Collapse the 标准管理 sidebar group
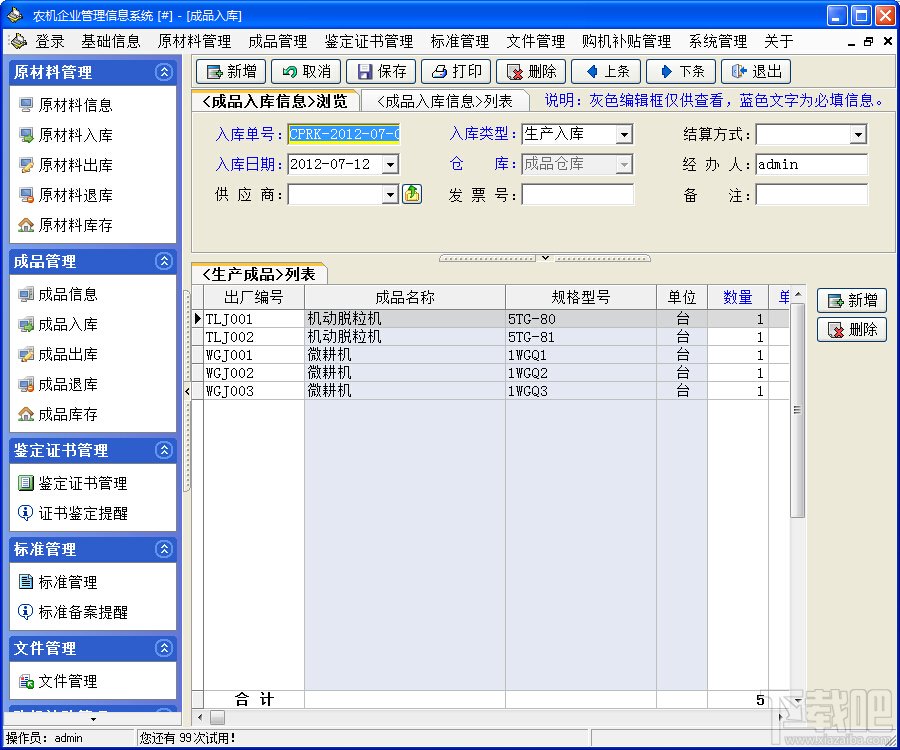Screen dimensions: 900x750 164,549
